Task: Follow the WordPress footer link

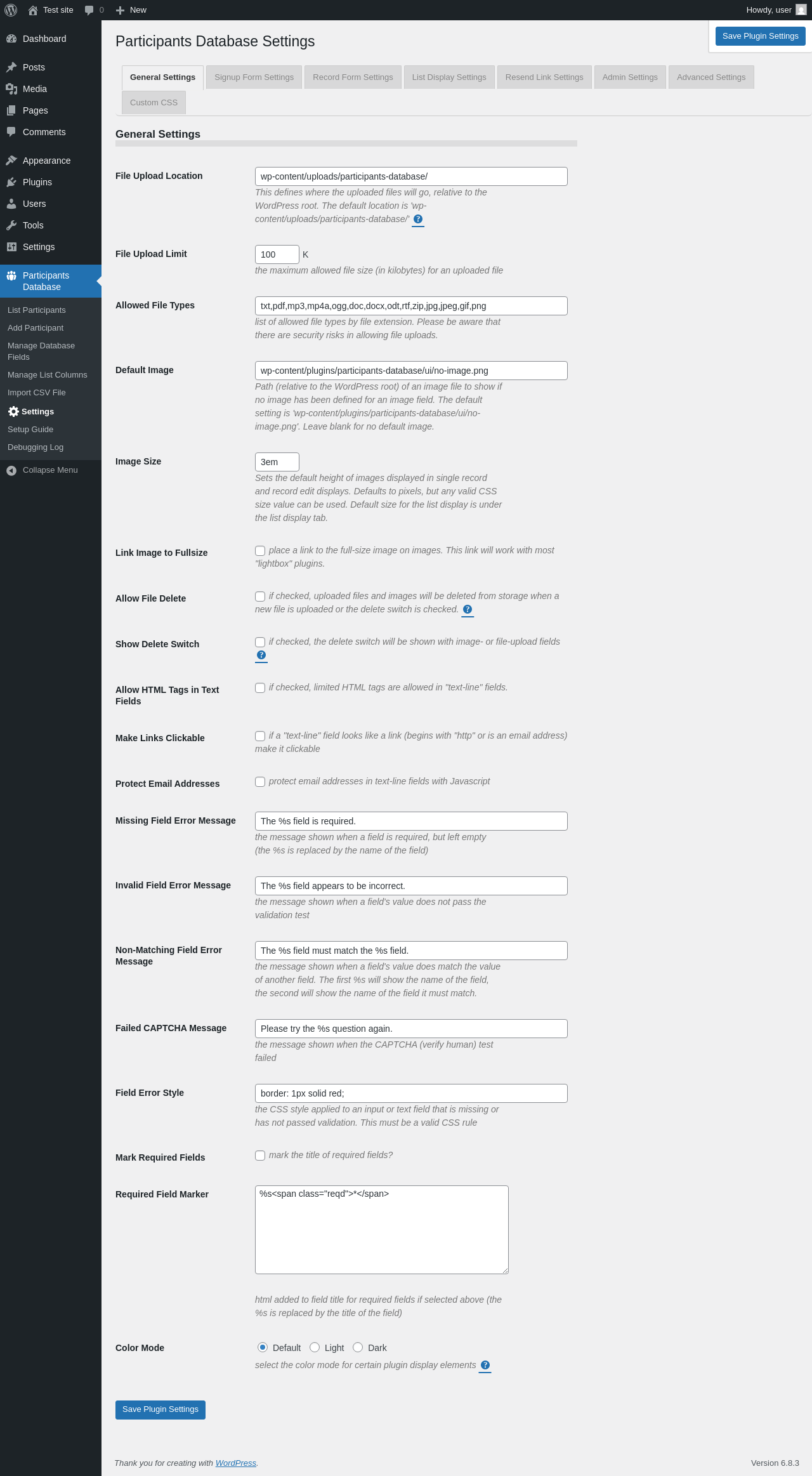Action: [x=236, y=1463]
